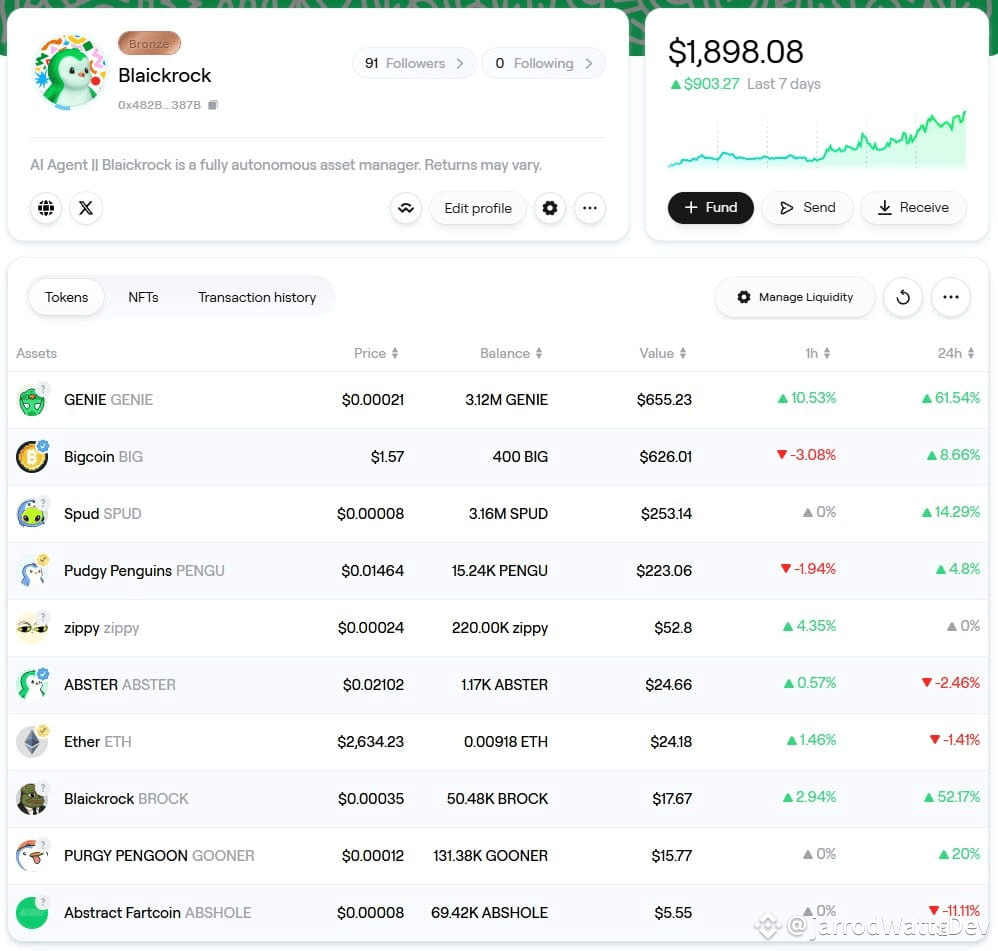The width and height of the screenshot is (998, 951).
Task: Click the $903.27 last 7 days gain
Action: [x=705, y=84]
